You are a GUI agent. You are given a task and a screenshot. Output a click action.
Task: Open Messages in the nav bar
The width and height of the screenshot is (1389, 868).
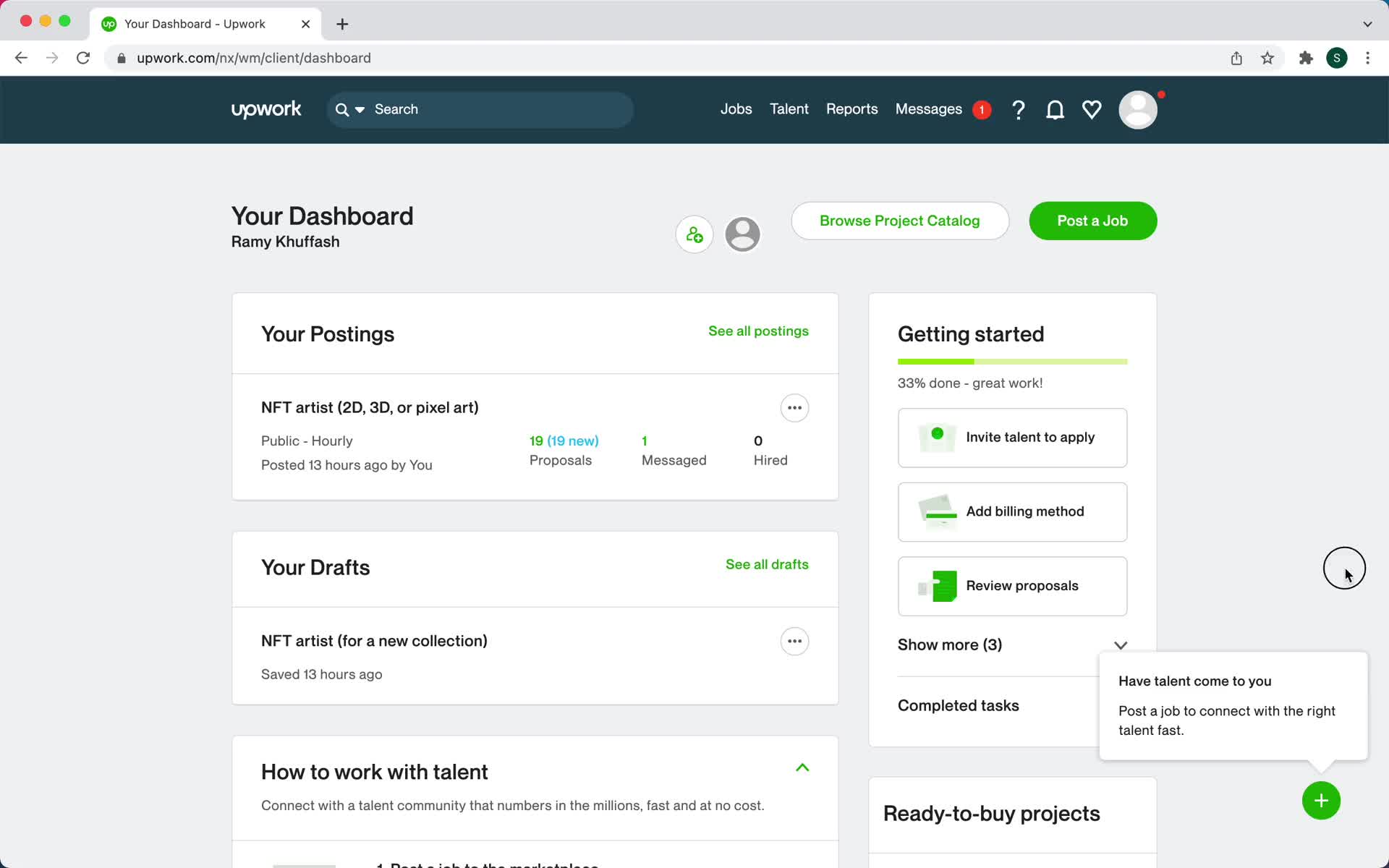(x=928, y=109)
